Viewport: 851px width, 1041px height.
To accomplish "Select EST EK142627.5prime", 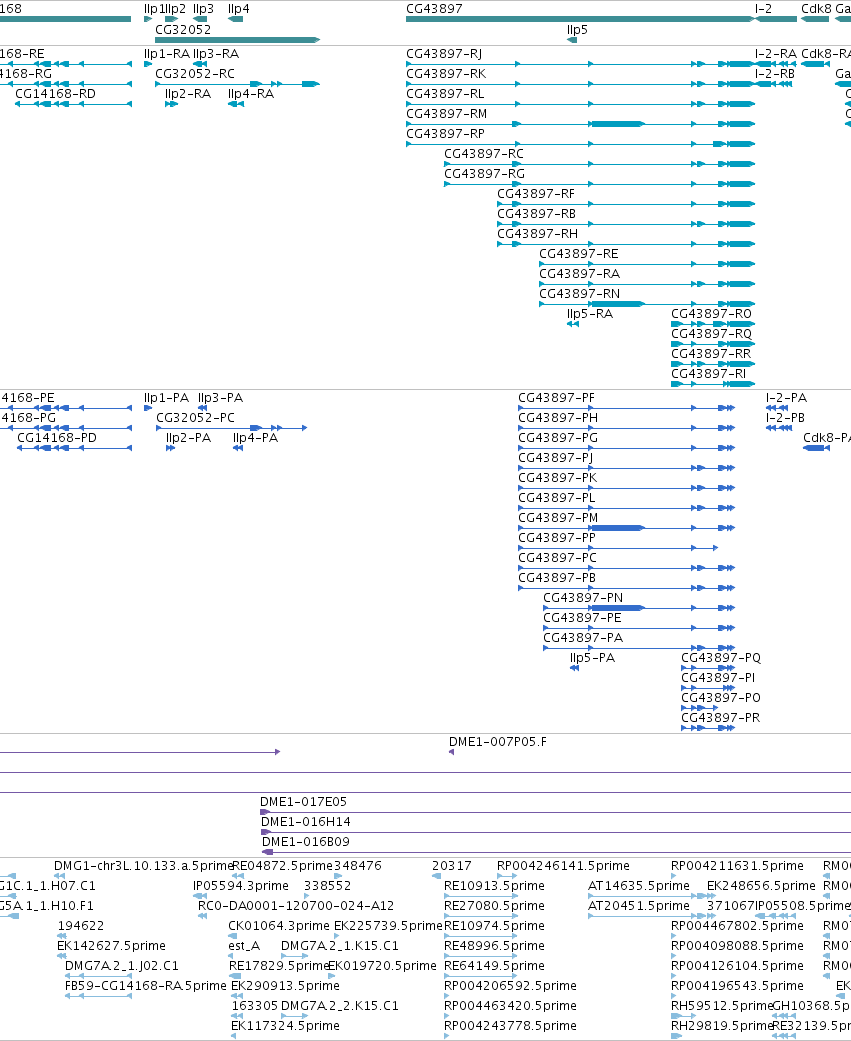I will [x=112, y=945].
